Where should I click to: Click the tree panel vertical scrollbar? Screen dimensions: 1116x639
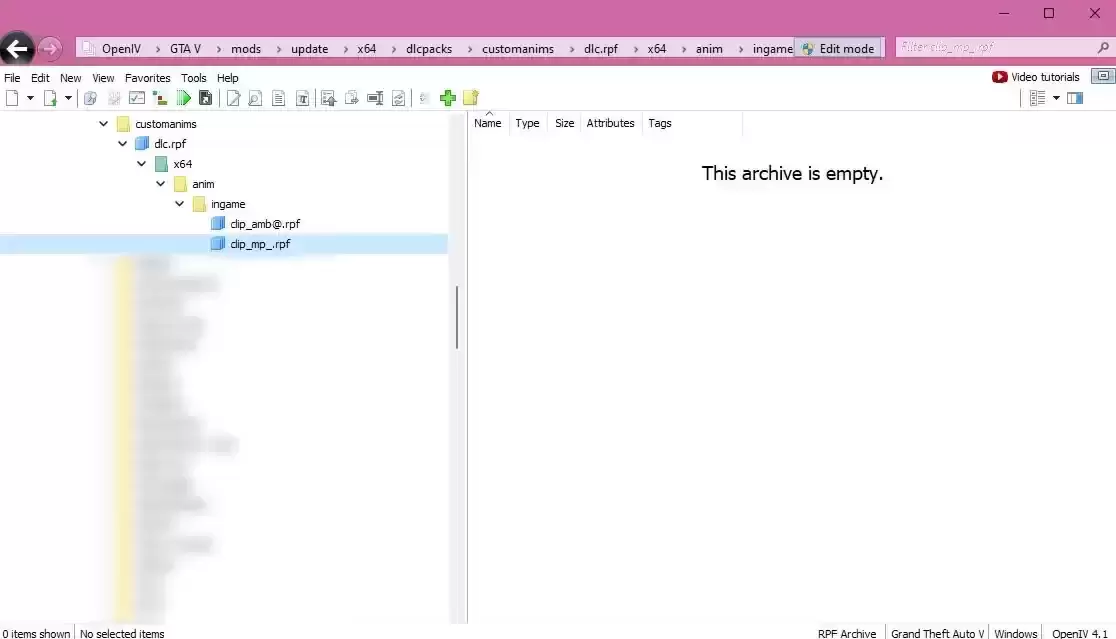457,318
